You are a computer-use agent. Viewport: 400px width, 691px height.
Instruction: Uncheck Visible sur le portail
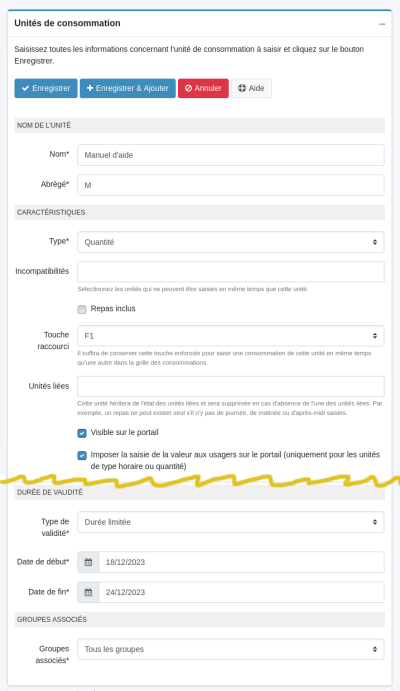pos(82,433)
